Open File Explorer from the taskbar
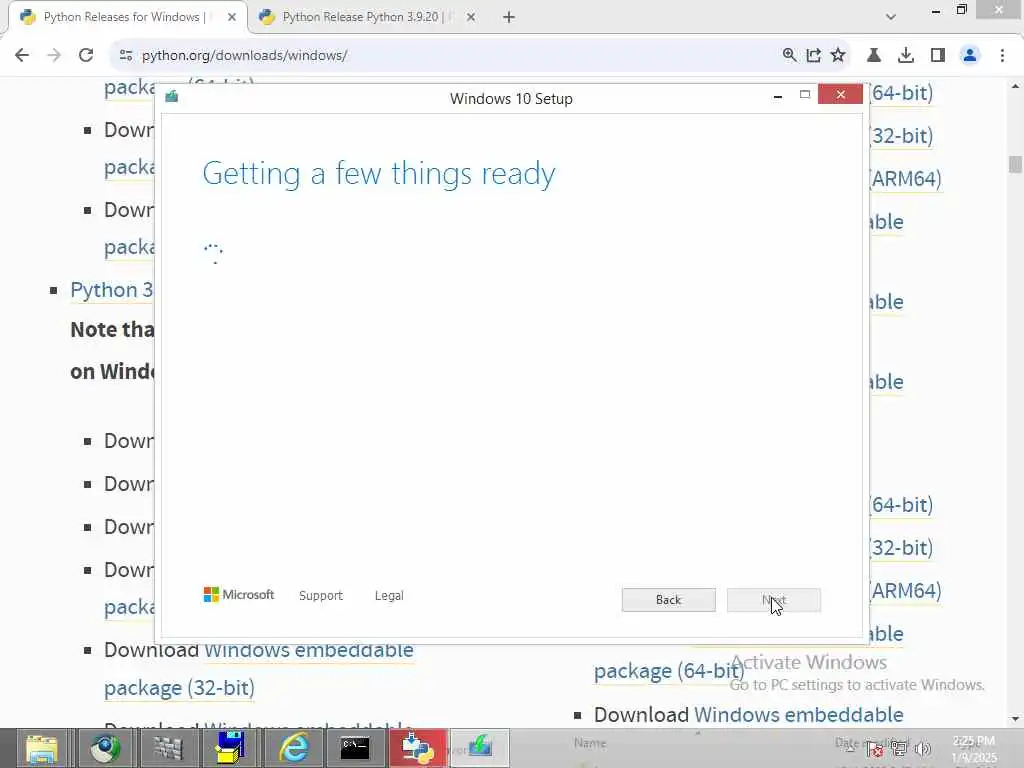Image resolution: width=1024 pixels, height=768 pixels. pos(42,748)
